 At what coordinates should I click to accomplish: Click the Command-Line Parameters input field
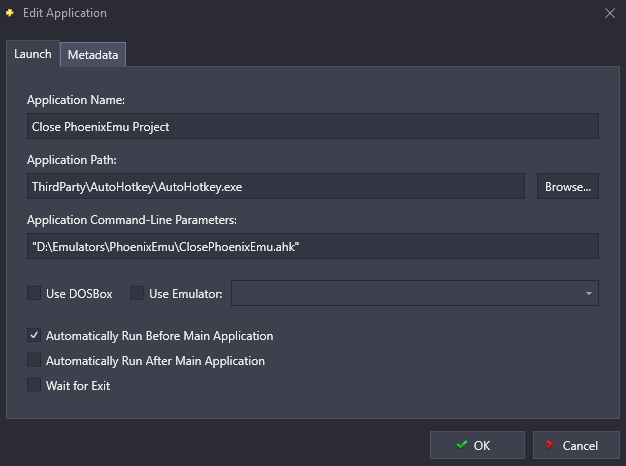pyautogui.click(x=313, y=246)
